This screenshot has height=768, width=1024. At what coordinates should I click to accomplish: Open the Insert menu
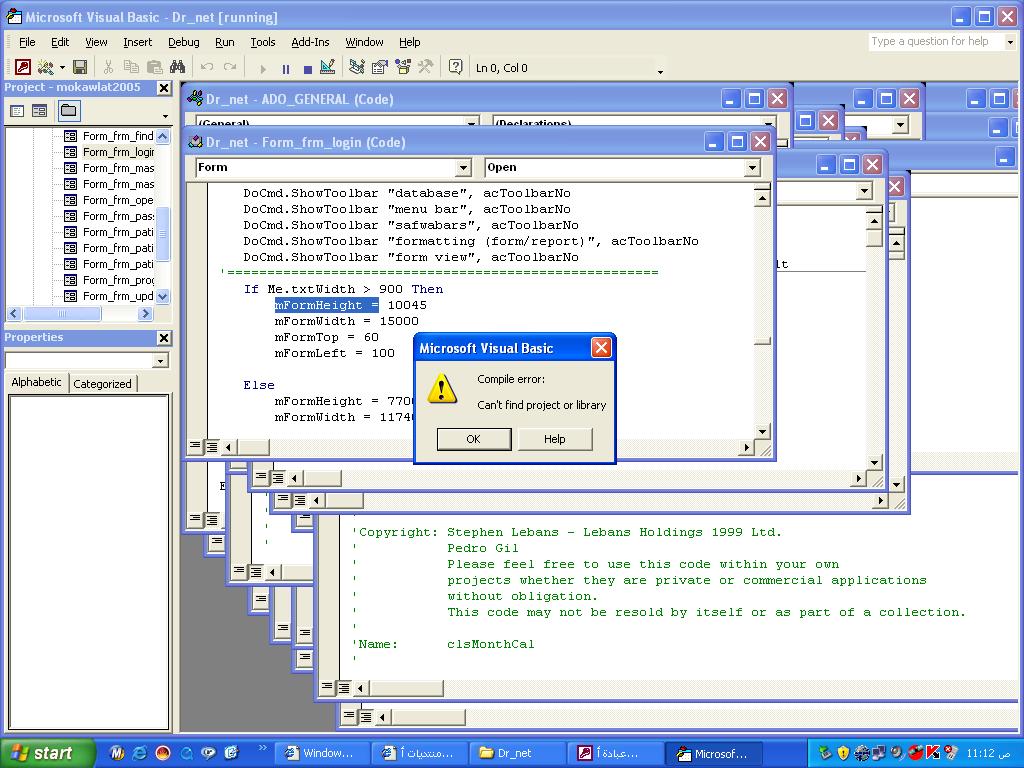tap(137, 42)
